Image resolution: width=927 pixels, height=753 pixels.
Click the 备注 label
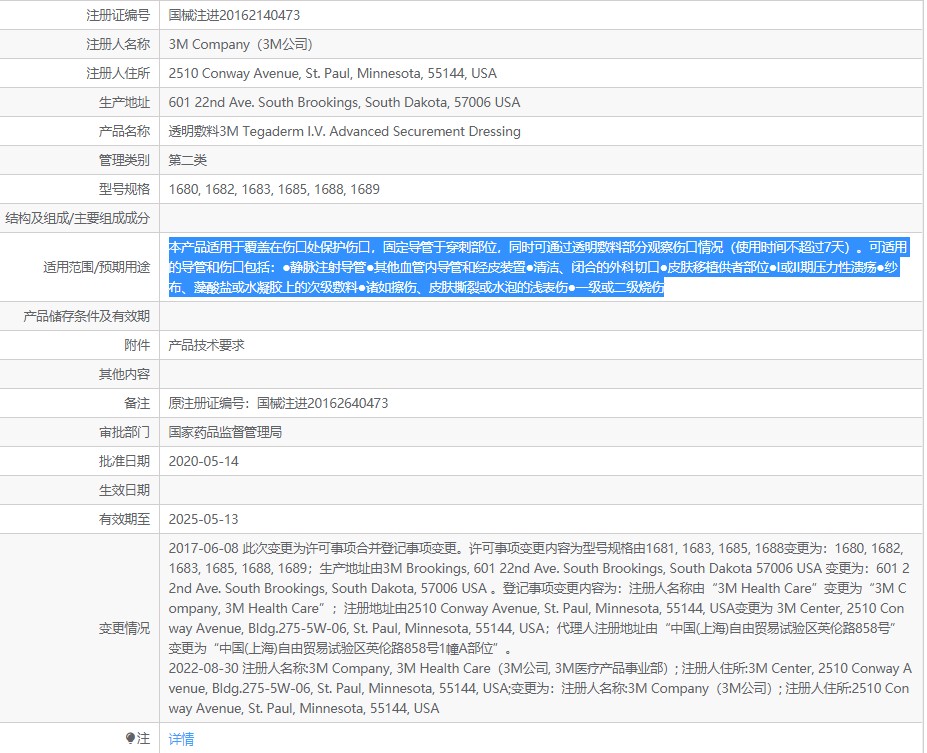pyautogui.click(x=137, y=403)
